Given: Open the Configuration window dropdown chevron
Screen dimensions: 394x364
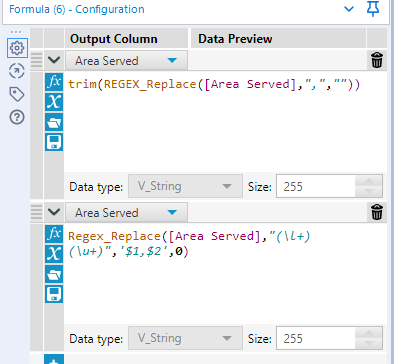Looking at the screenshot, I should pos(349,9).
